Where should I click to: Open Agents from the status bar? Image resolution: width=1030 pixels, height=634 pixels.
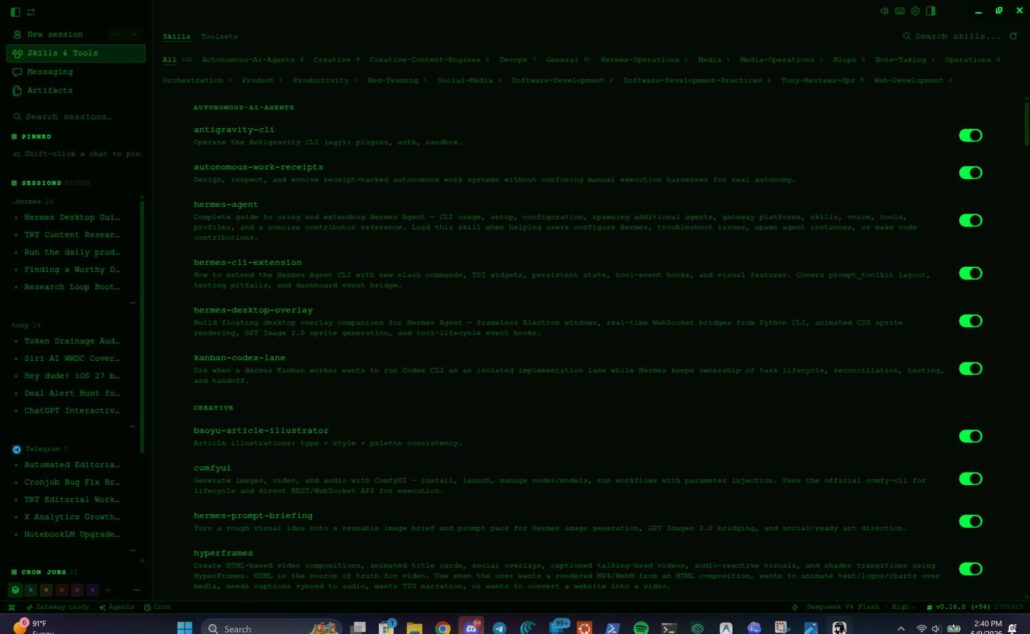tap(116, 607)
